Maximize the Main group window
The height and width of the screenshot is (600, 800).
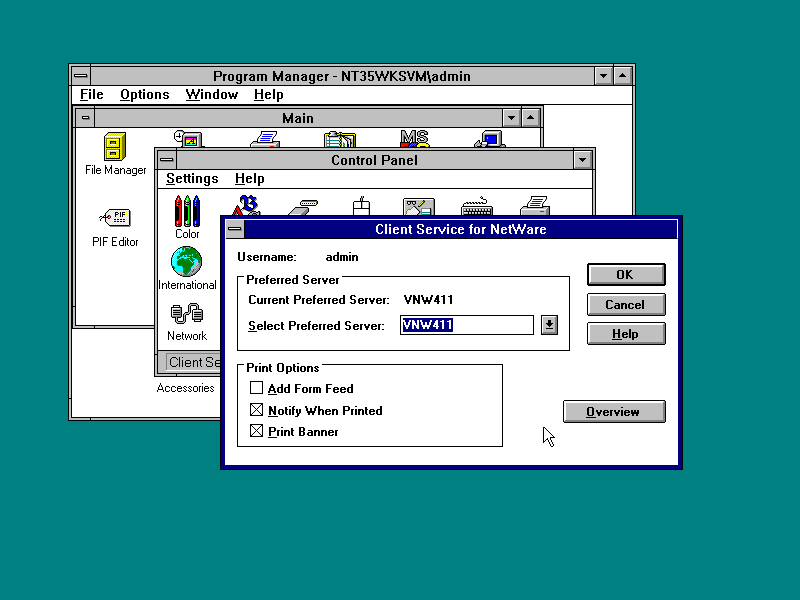531,118
